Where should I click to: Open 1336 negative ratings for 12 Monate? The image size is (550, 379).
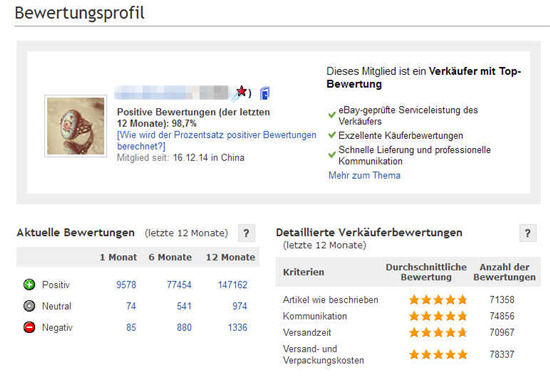pyautogui.click(x=237, y=327)
